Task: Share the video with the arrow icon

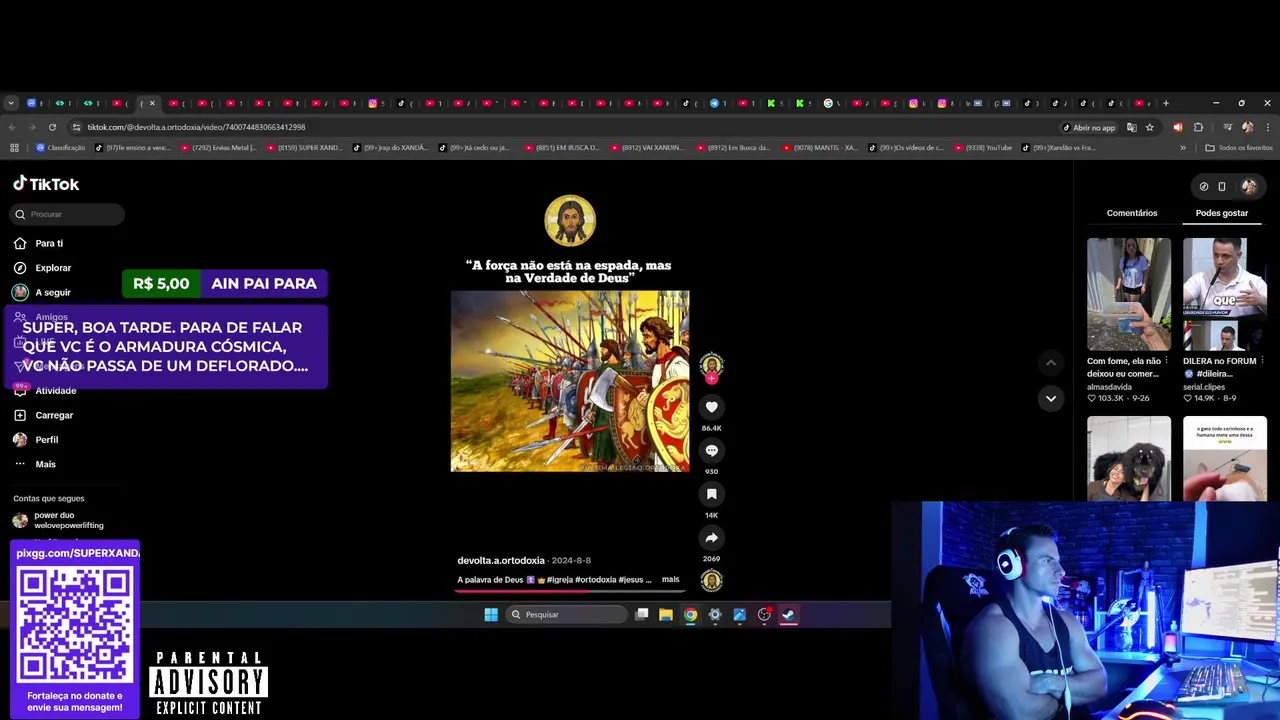Action: coord(711,538)
